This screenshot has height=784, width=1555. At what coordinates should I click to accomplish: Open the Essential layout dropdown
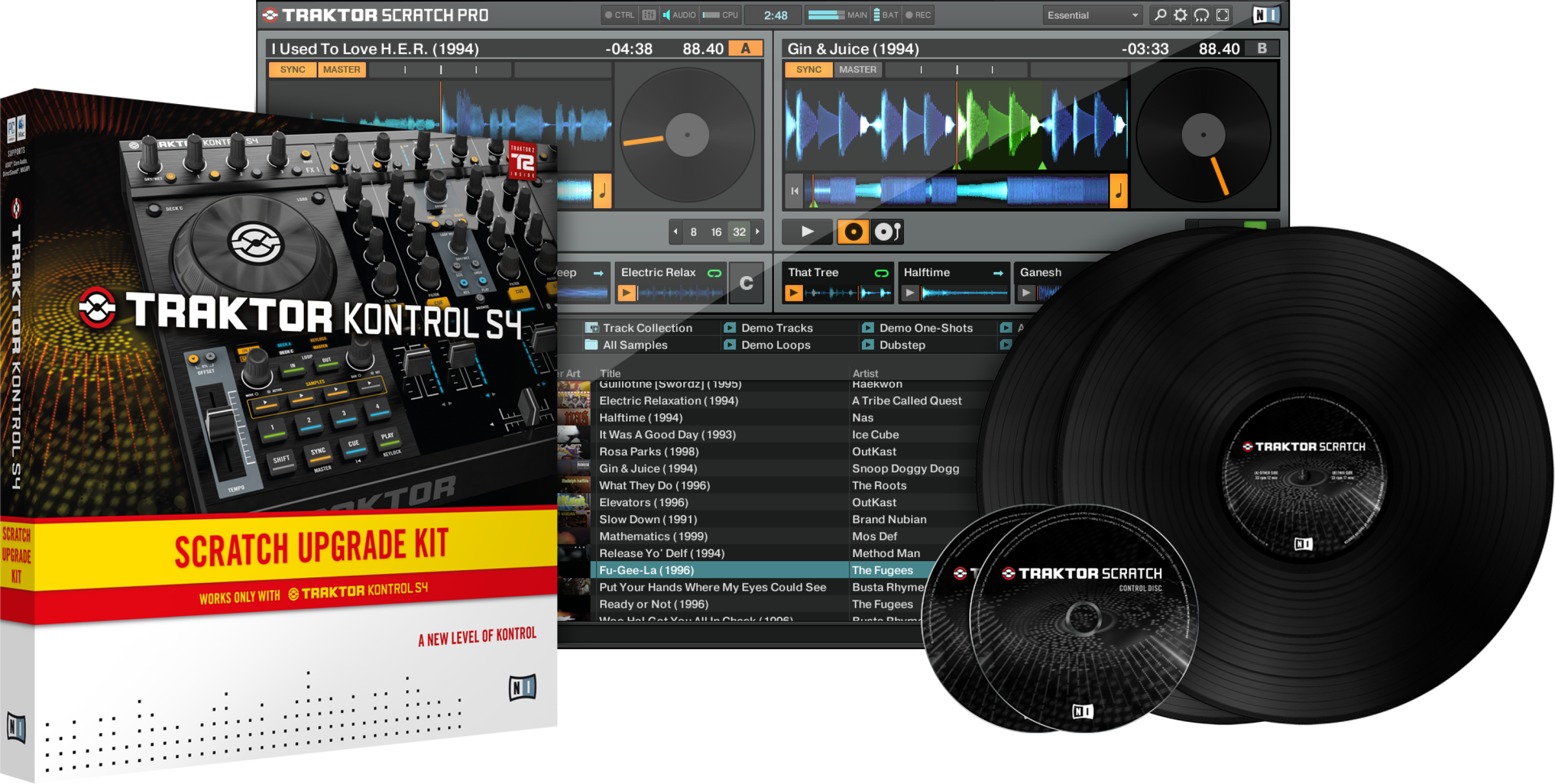coord(1093,15)
